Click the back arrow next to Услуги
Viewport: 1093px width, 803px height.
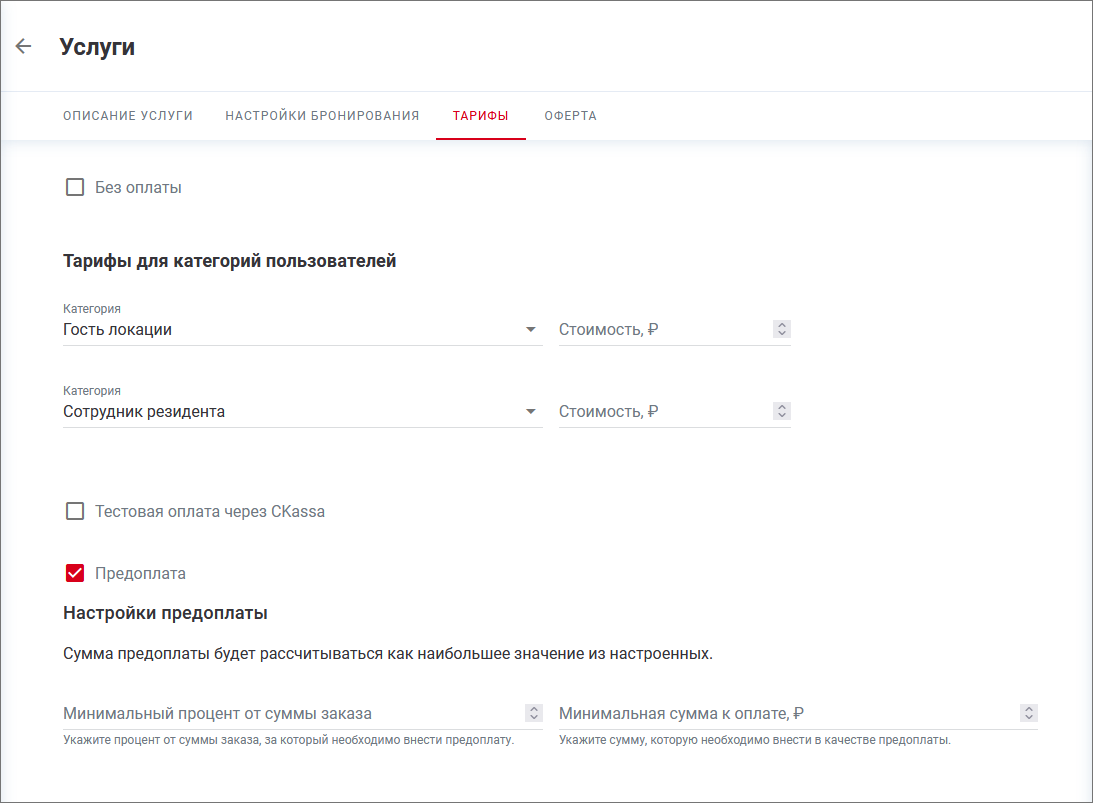[x=23, y=47]
